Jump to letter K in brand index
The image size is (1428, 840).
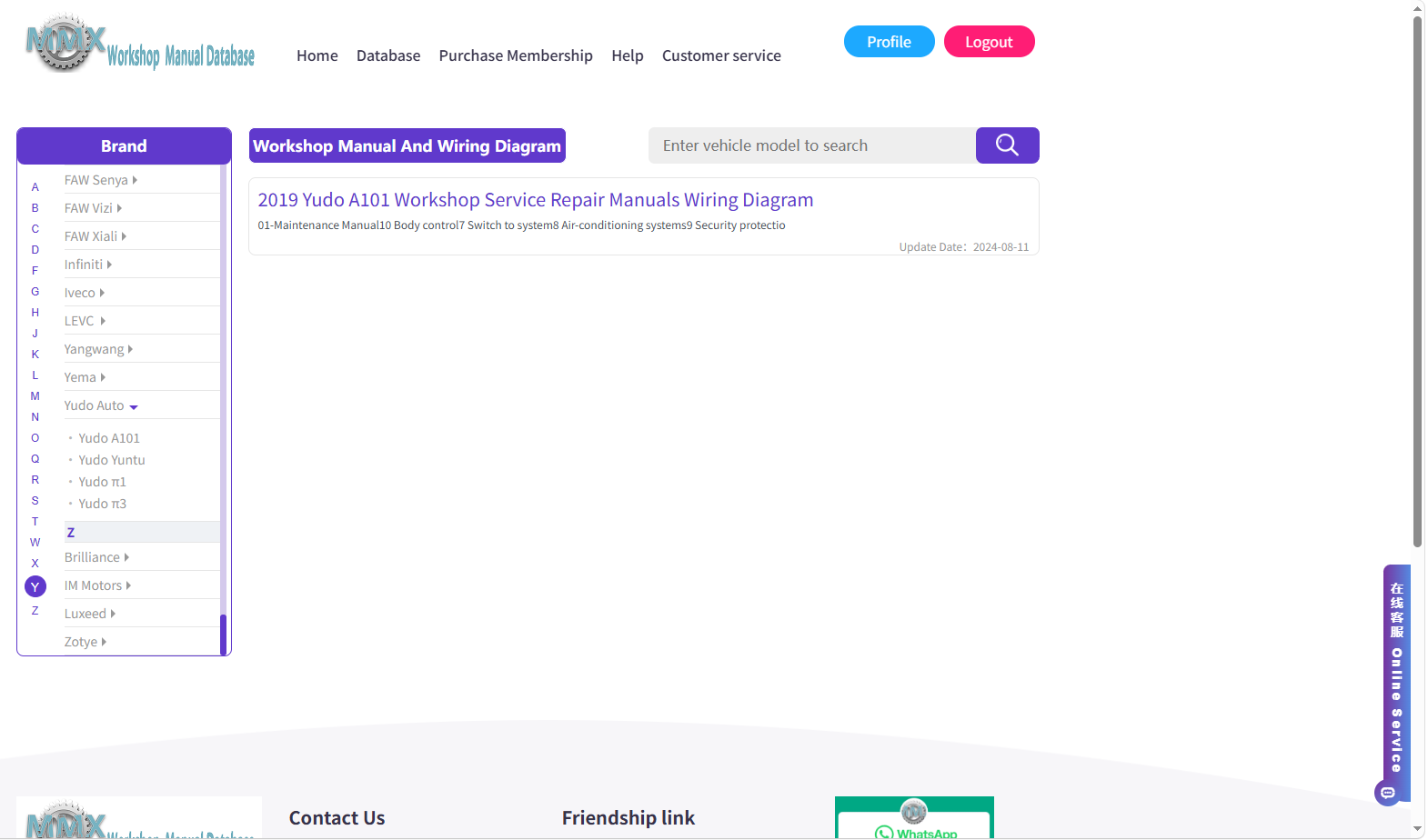[x=35, y=355]
